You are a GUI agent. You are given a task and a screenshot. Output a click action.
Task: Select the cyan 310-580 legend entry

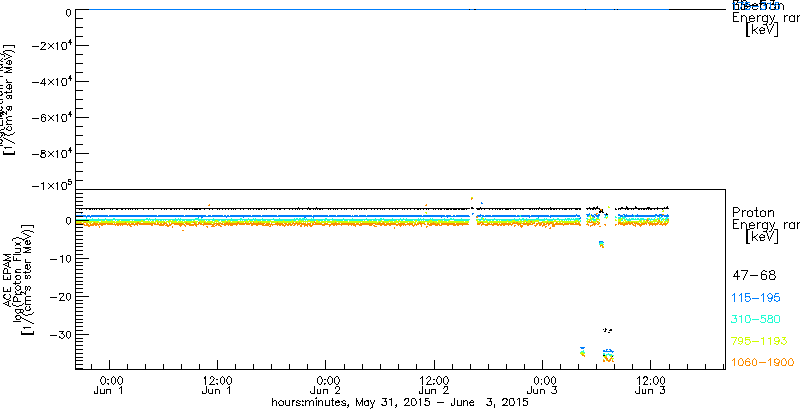(x=757, y=320)
